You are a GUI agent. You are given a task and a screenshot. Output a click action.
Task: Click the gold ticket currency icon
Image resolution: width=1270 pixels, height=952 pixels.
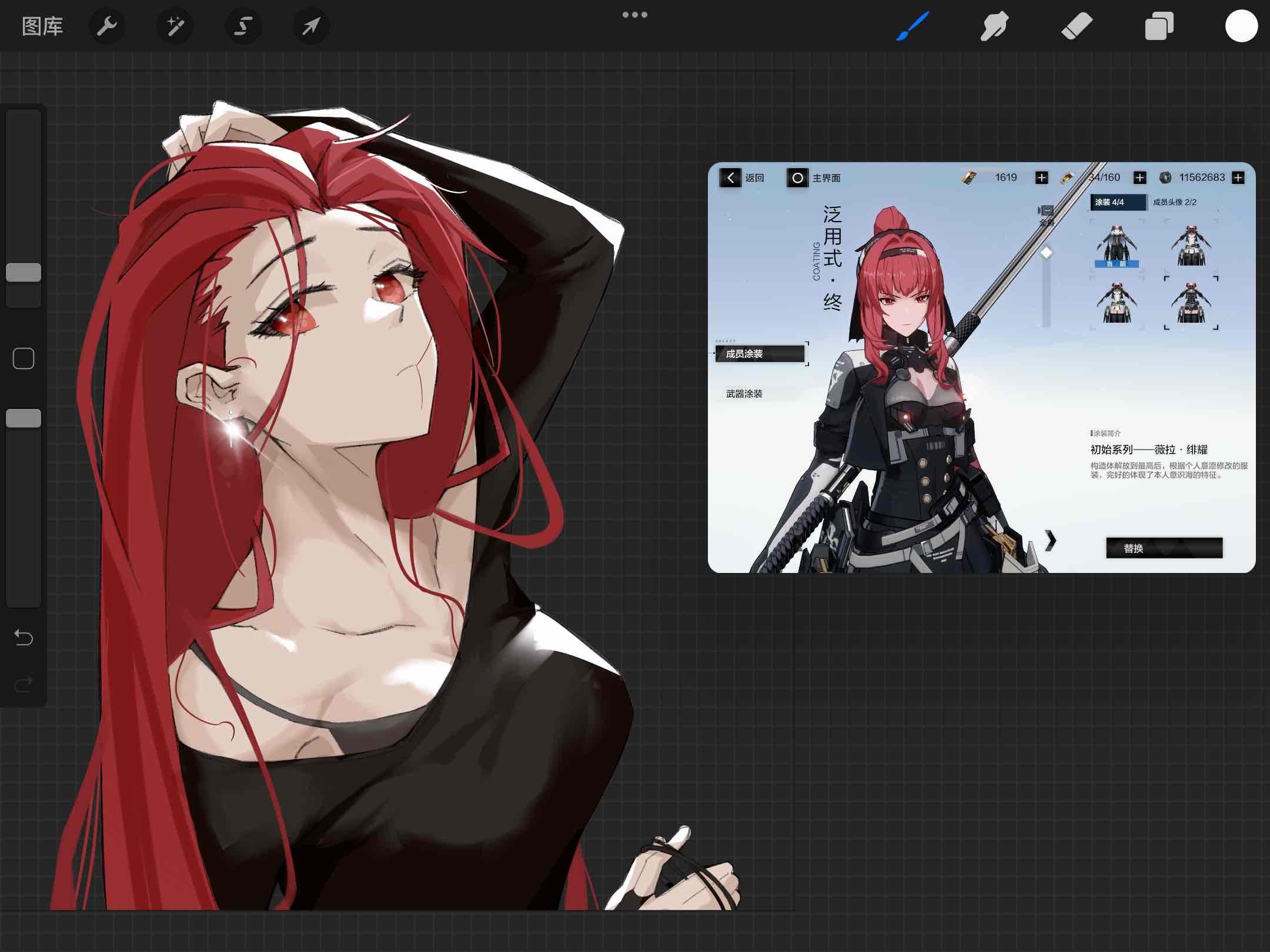pyautogui.click(x=969, y=177)
